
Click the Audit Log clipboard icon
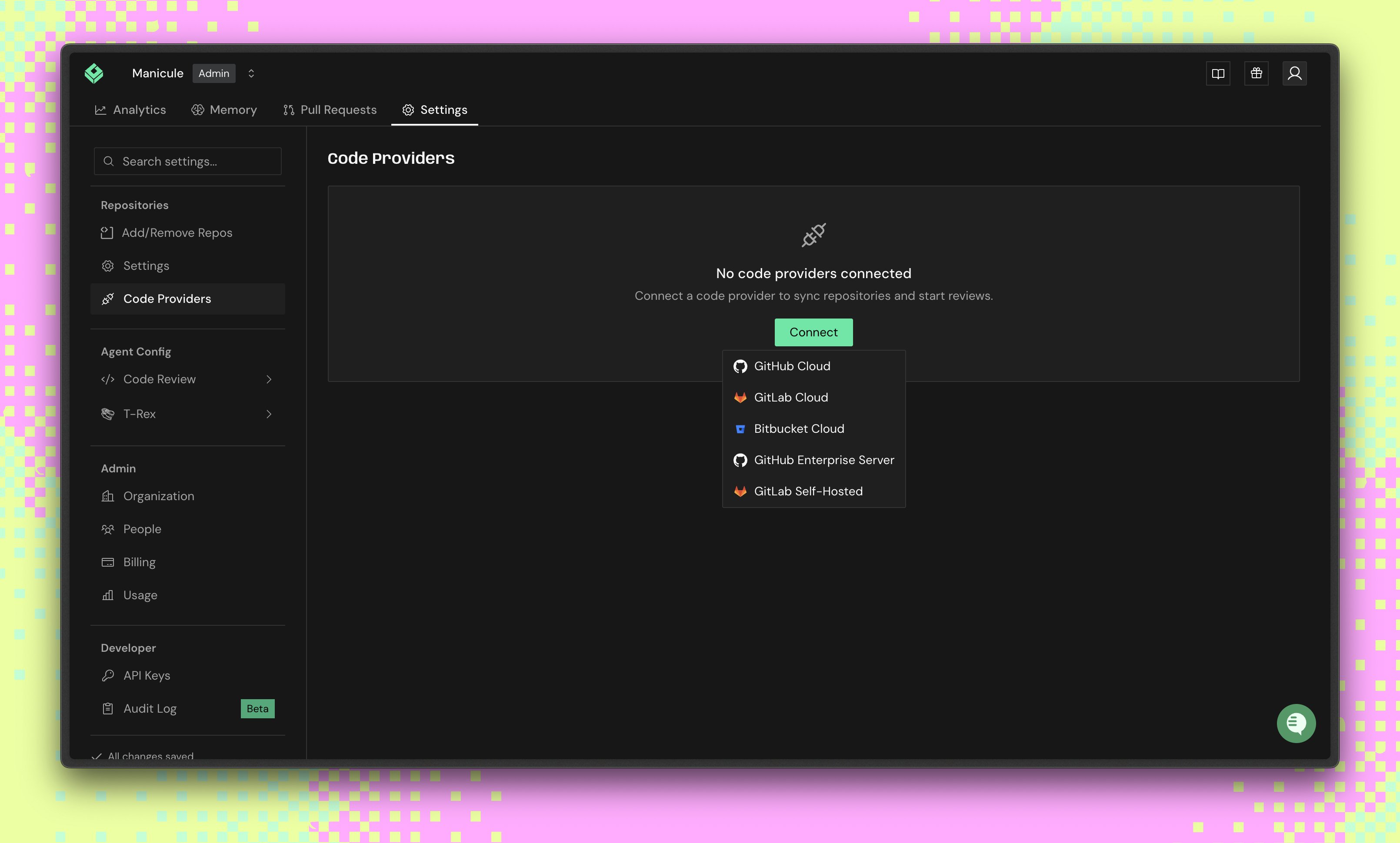(107, 708)
